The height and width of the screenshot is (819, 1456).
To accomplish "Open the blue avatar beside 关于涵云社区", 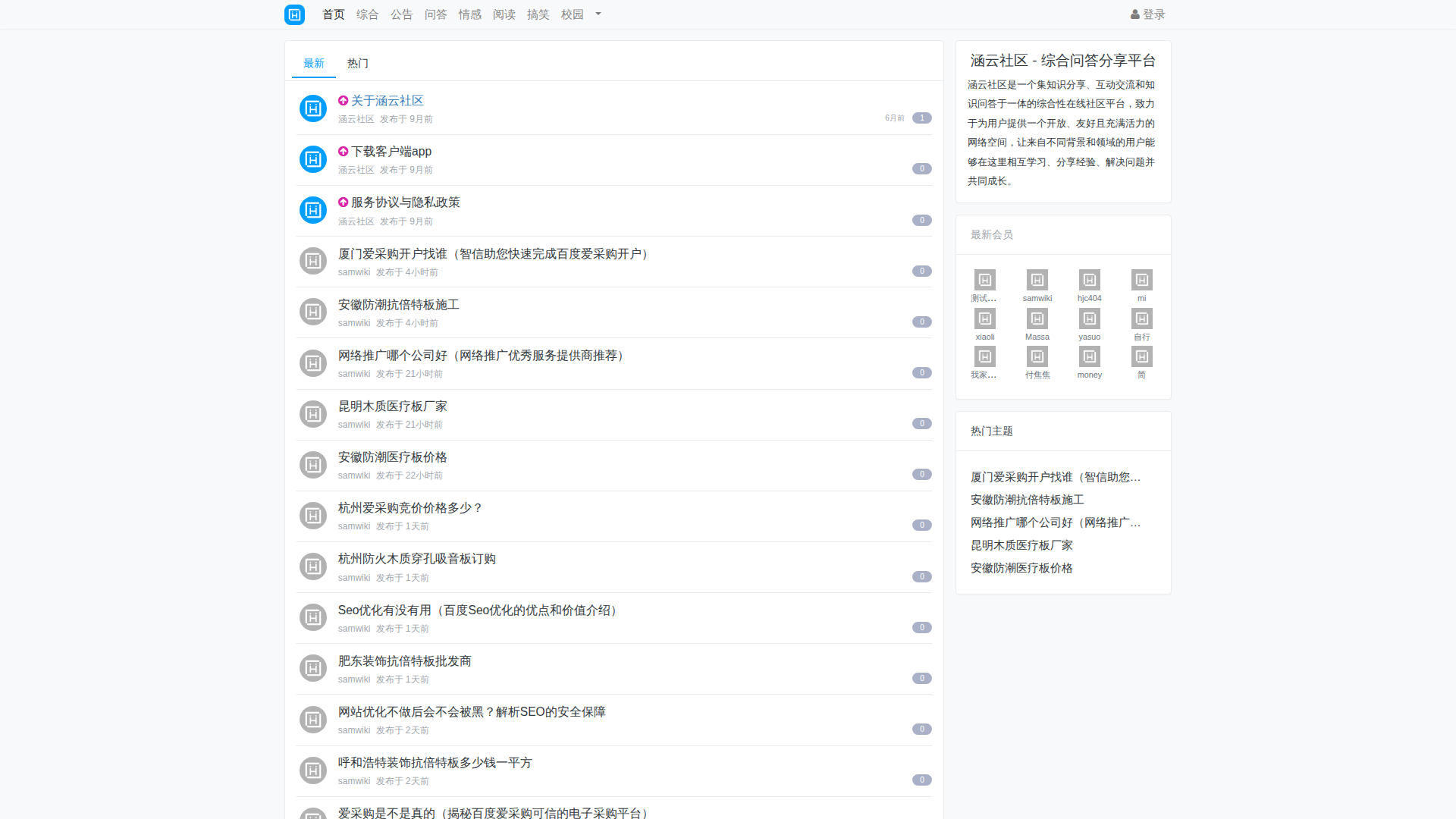I will point(312,108).
